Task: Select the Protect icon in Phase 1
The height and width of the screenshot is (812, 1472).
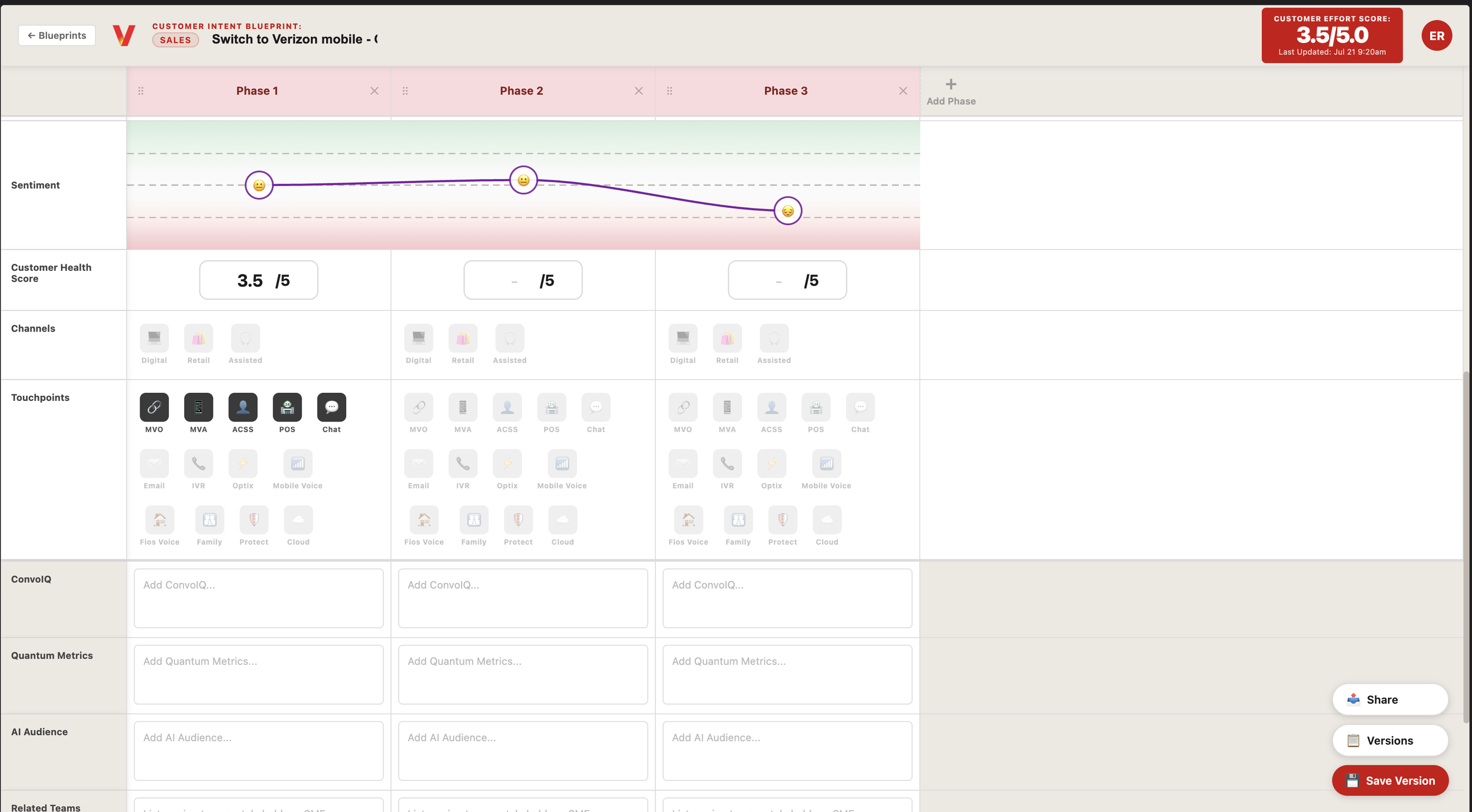Action: [254, 520]
